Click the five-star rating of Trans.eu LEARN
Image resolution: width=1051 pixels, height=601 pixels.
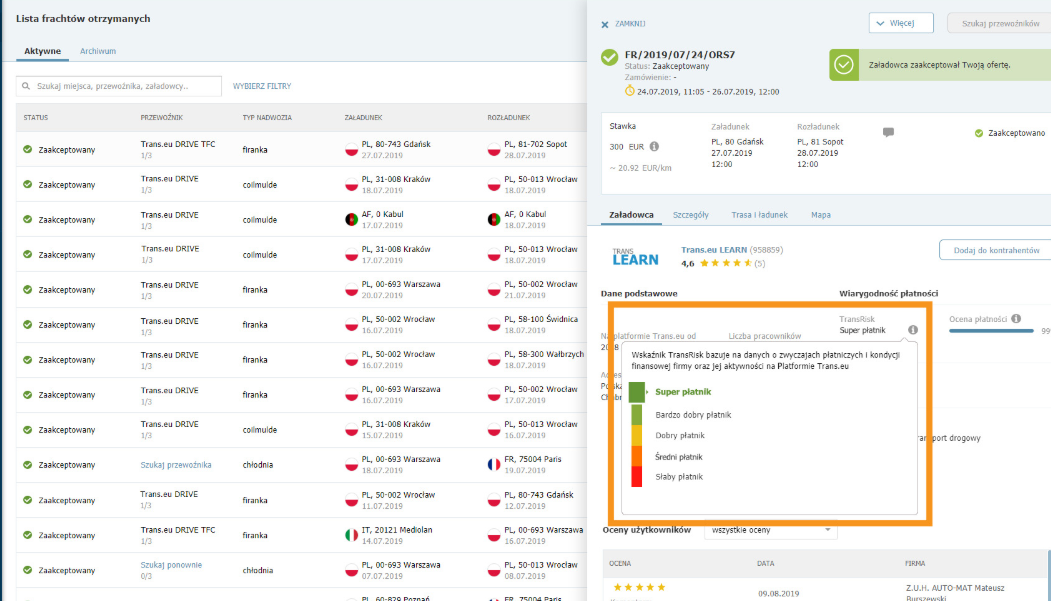point(725,263)
